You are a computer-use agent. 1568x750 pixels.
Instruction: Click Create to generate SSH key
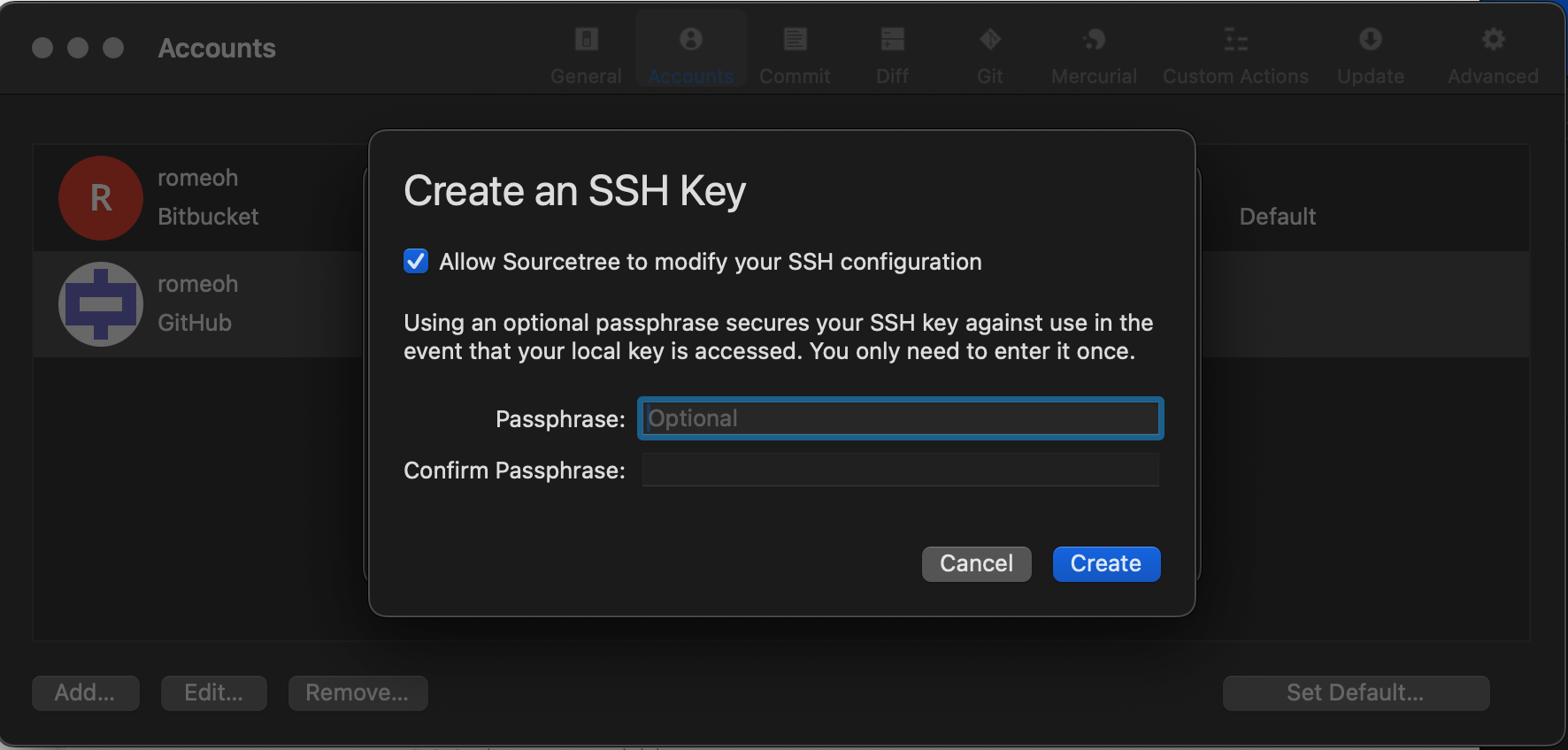pos(1106,563)
